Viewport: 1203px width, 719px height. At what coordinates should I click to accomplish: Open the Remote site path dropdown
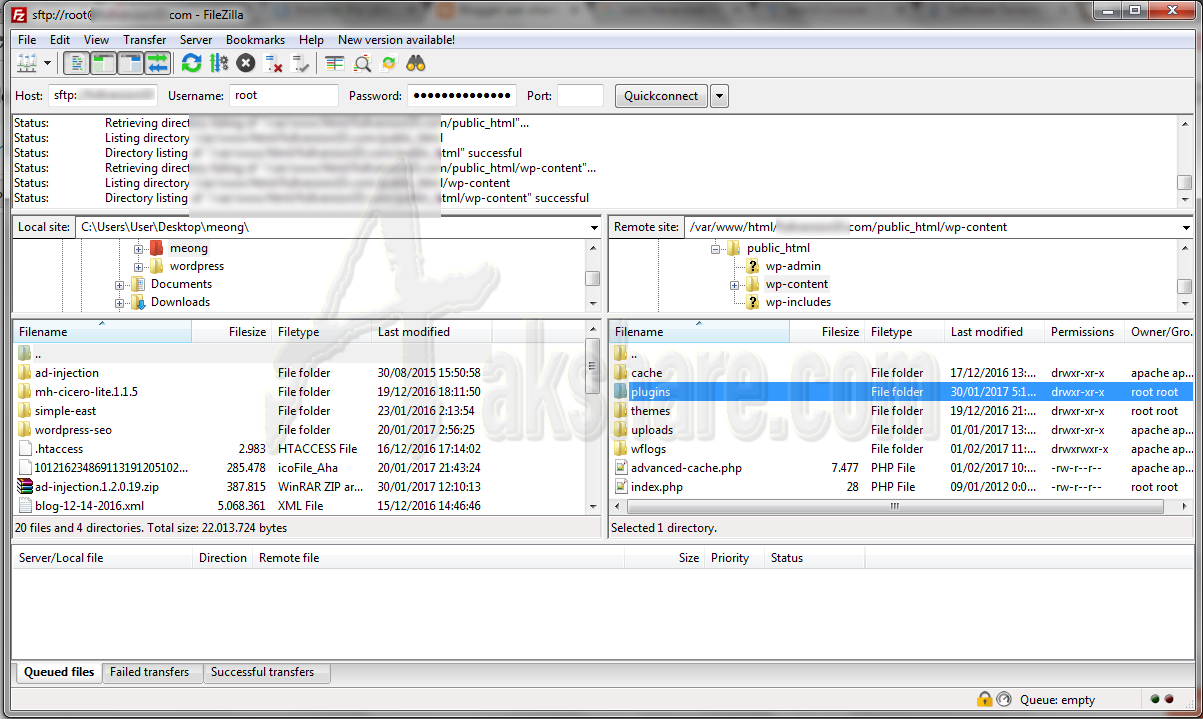click(1185, 227)
